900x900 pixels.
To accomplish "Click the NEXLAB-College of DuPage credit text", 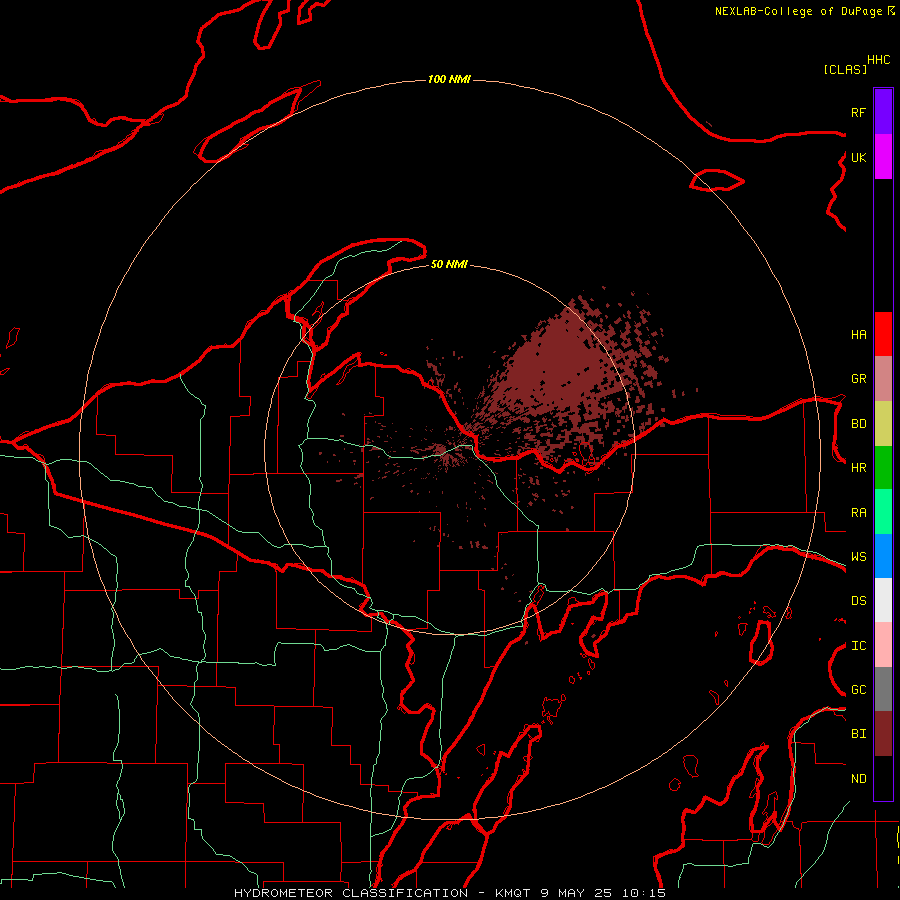I will (x=798, y=11).
